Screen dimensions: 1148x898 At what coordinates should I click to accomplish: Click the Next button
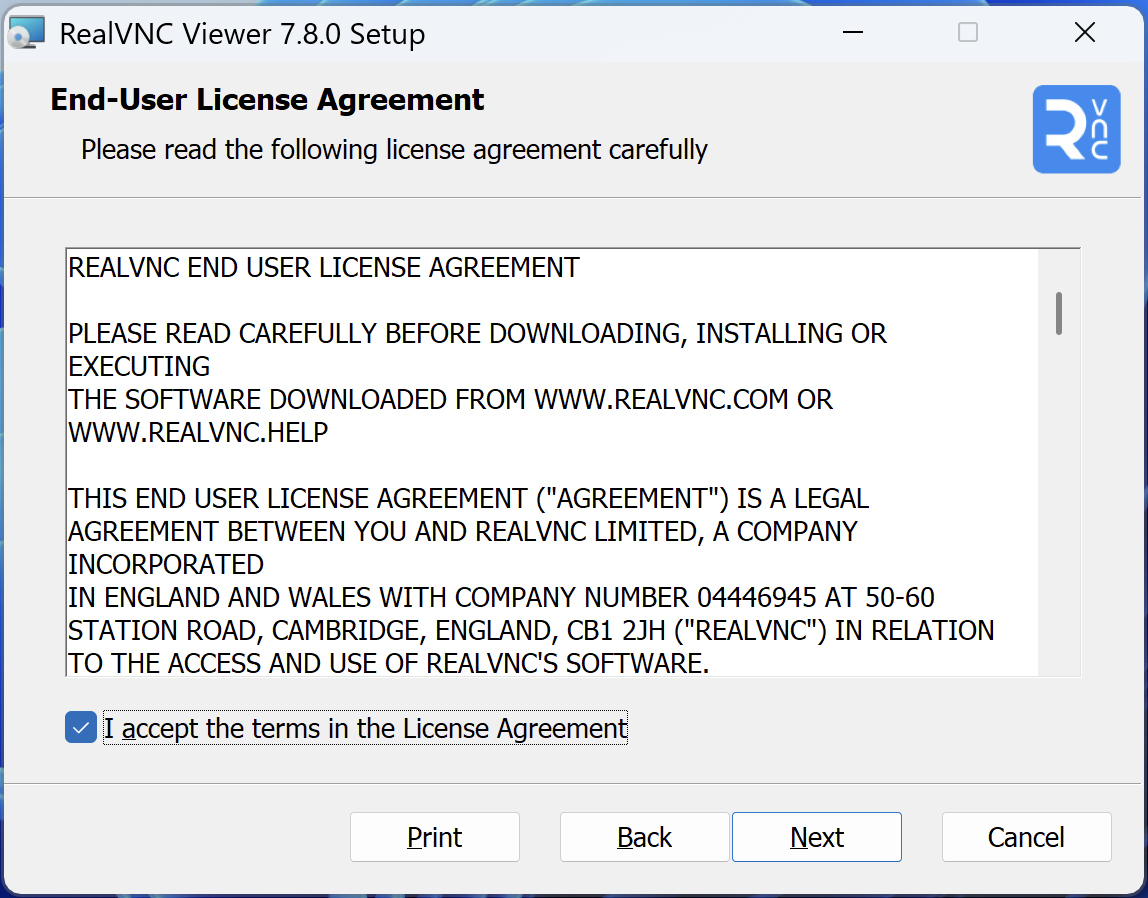click(x=816, y=837)
